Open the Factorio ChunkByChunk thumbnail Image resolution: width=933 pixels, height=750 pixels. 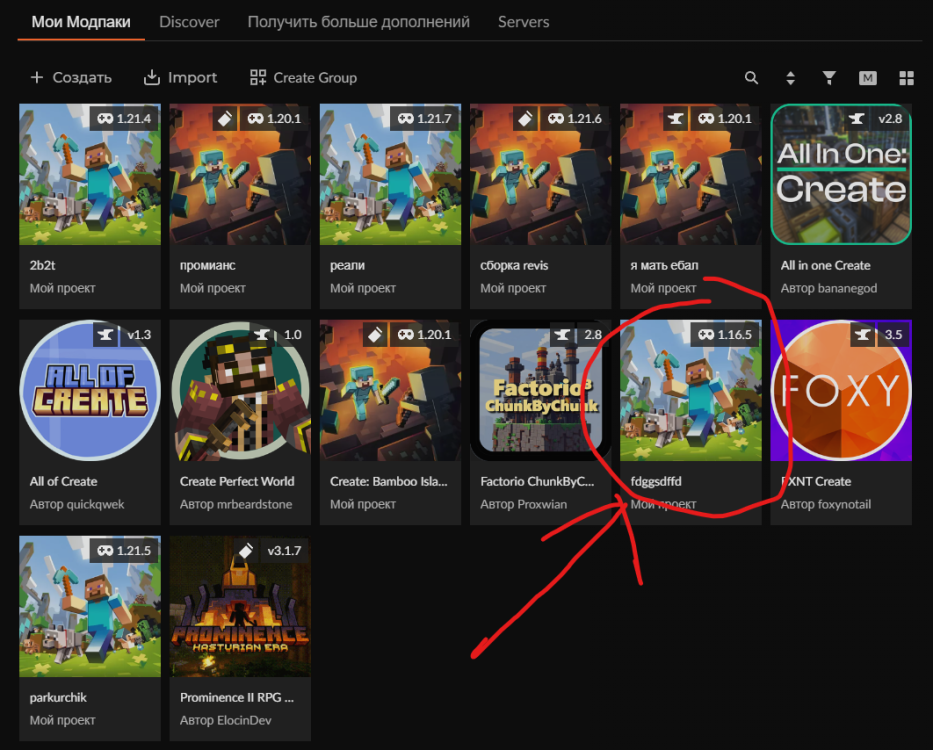541,390
